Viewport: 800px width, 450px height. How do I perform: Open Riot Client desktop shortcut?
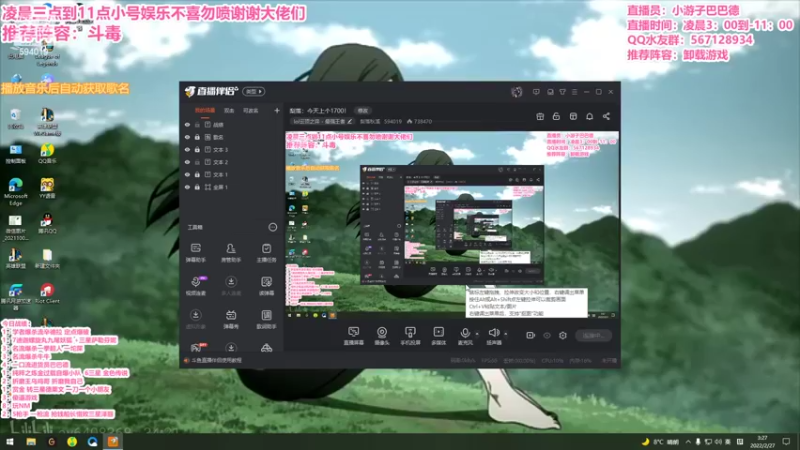[47, 294]
